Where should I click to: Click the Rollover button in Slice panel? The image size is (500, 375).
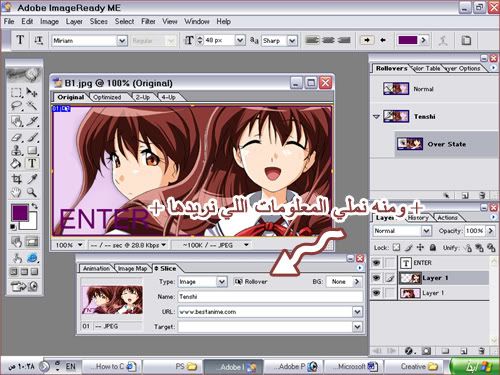[251, 282]
